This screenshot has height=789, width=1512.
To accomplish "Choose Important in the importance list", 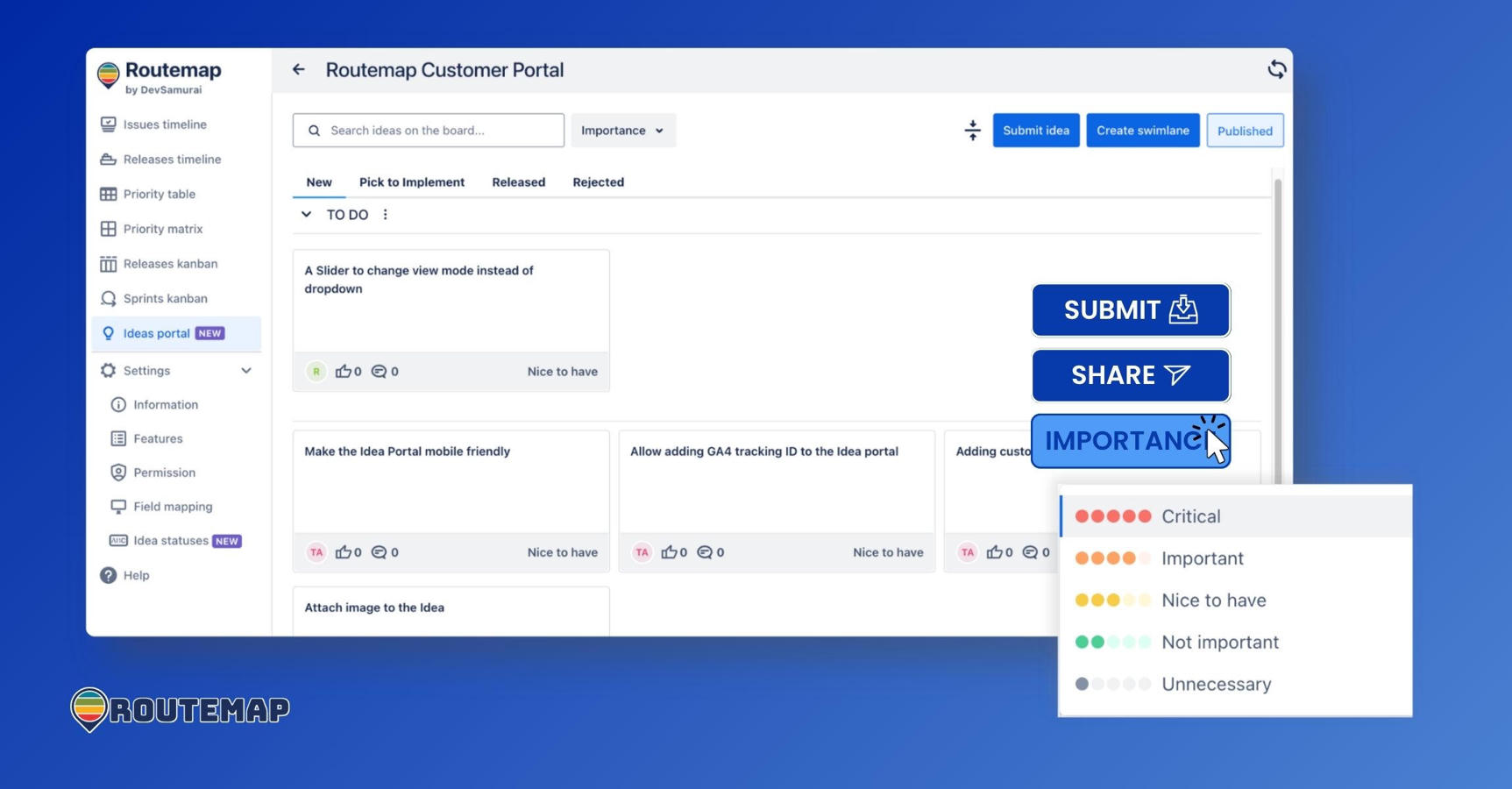I will point(1236,558).
